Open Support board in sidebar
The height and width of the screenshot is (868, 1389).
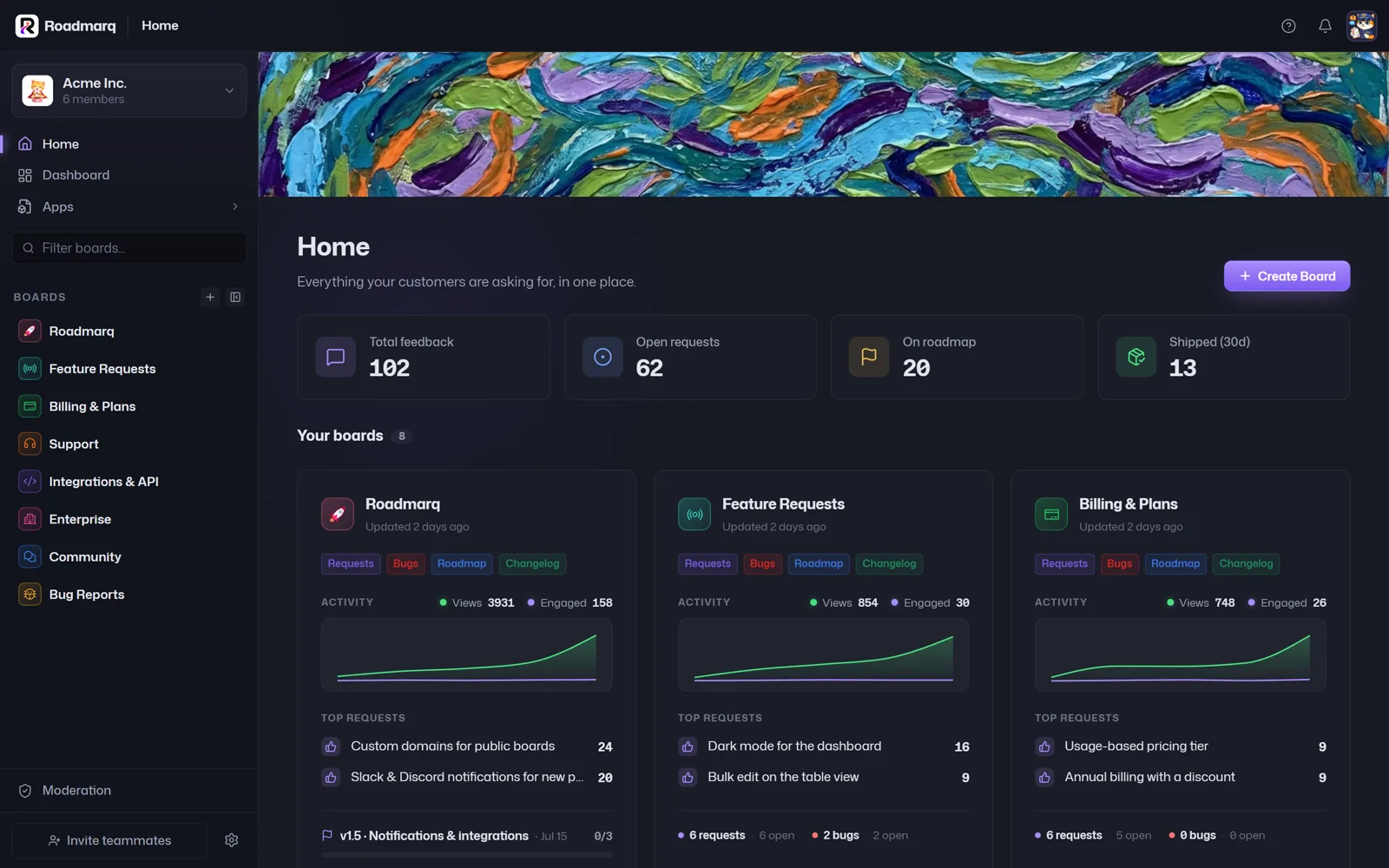tap(129, 444)
